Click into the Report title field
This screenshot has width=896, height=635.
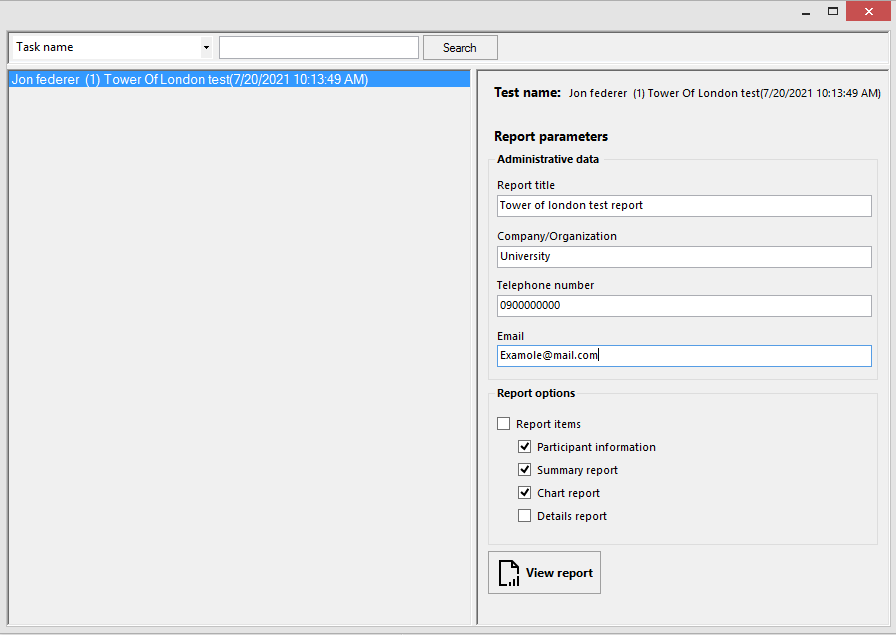[684, 206]
